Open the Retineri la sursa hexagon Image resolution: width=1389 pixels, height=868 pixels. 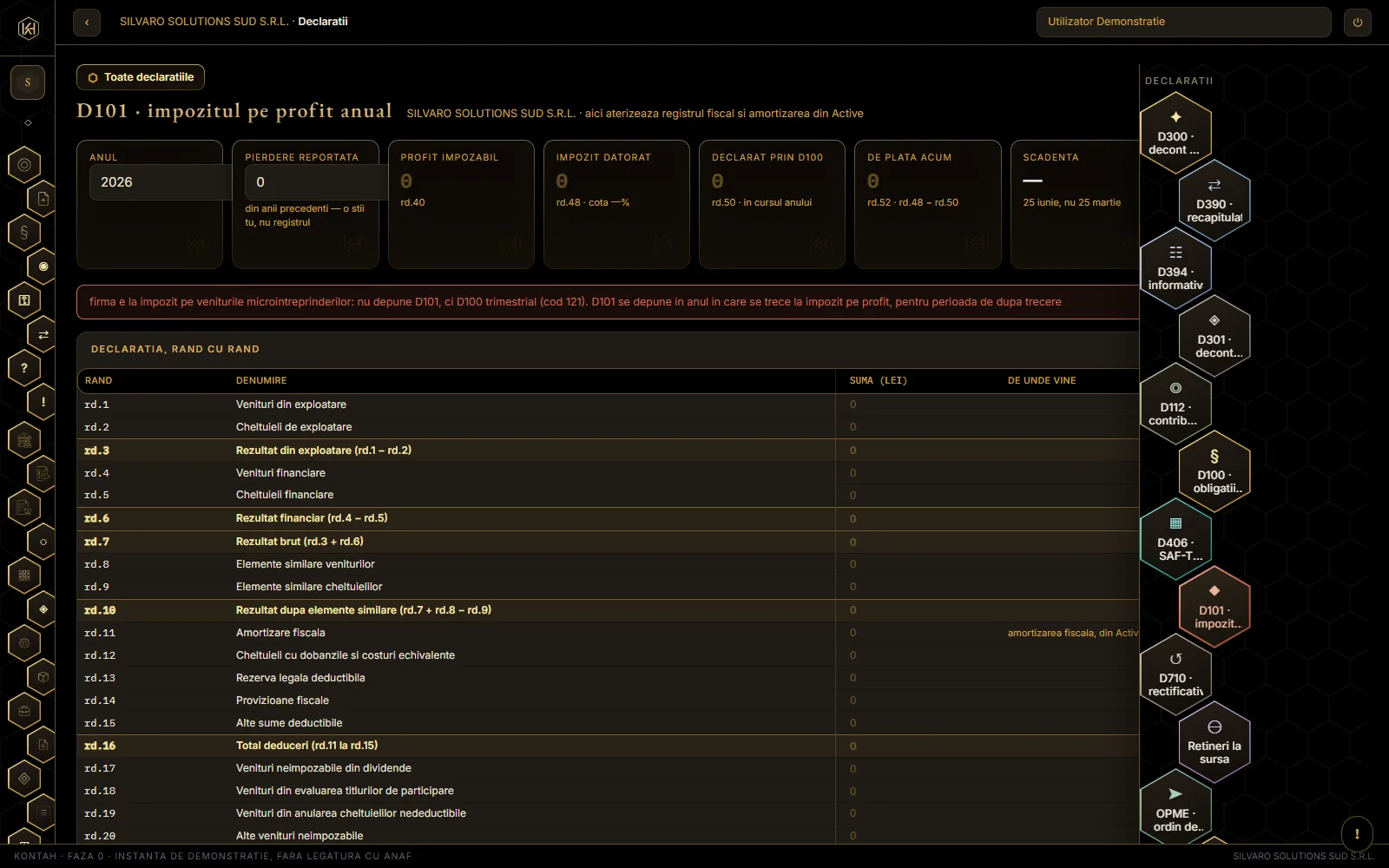[1215, 742]
